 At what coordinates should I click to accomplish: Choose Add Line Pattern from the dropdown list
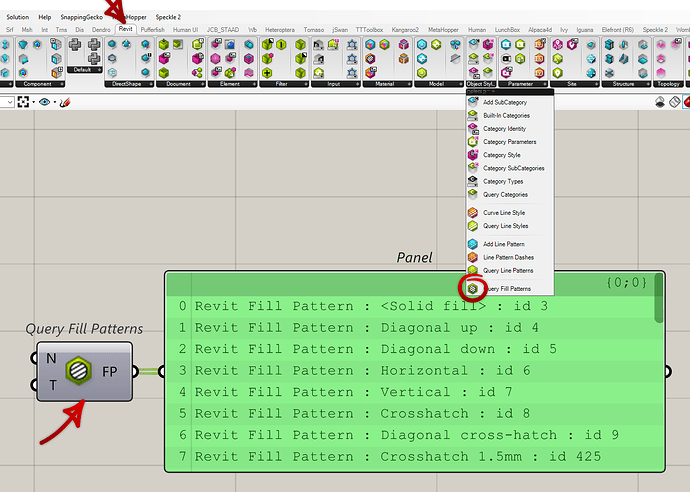[x=510, y=244]
